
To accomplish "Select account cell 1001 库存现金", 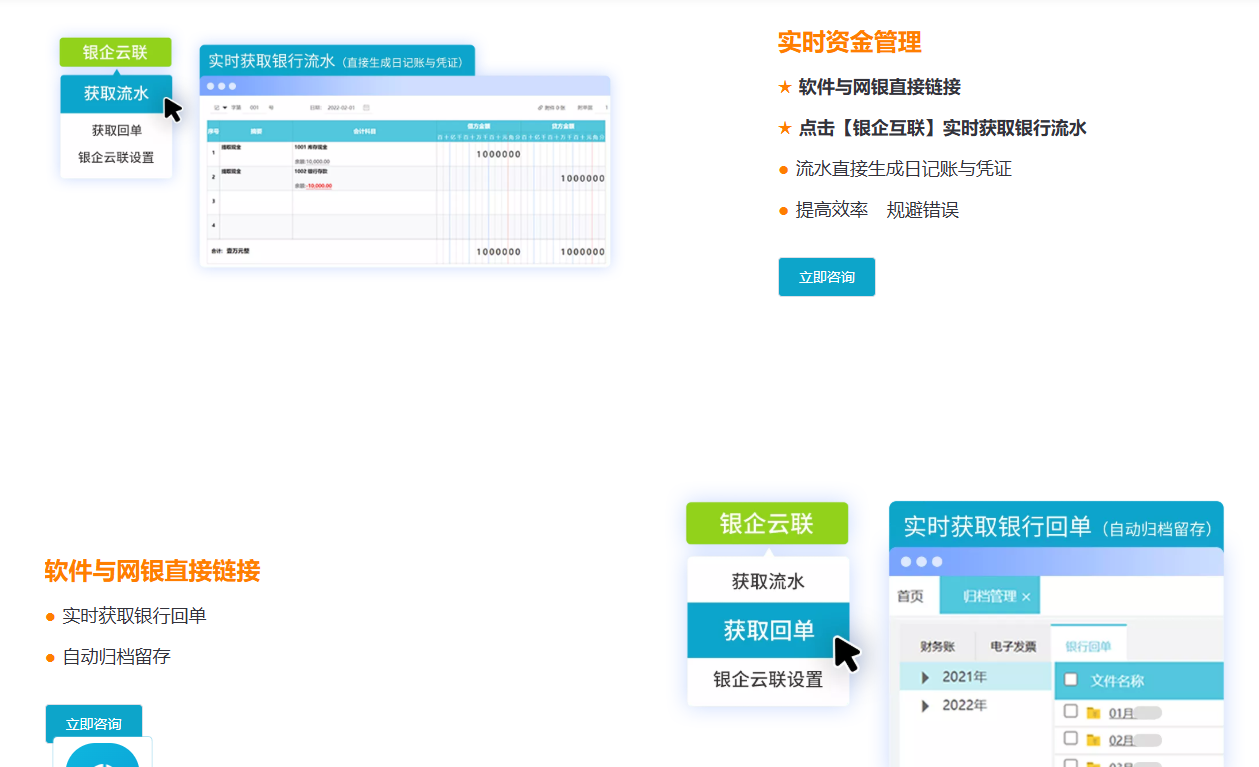I will pyautogui.click(x=311, y=147).
